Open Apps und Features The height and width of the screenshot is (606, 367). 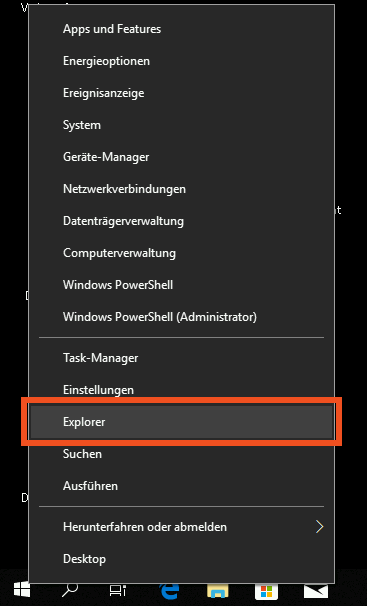182,29
